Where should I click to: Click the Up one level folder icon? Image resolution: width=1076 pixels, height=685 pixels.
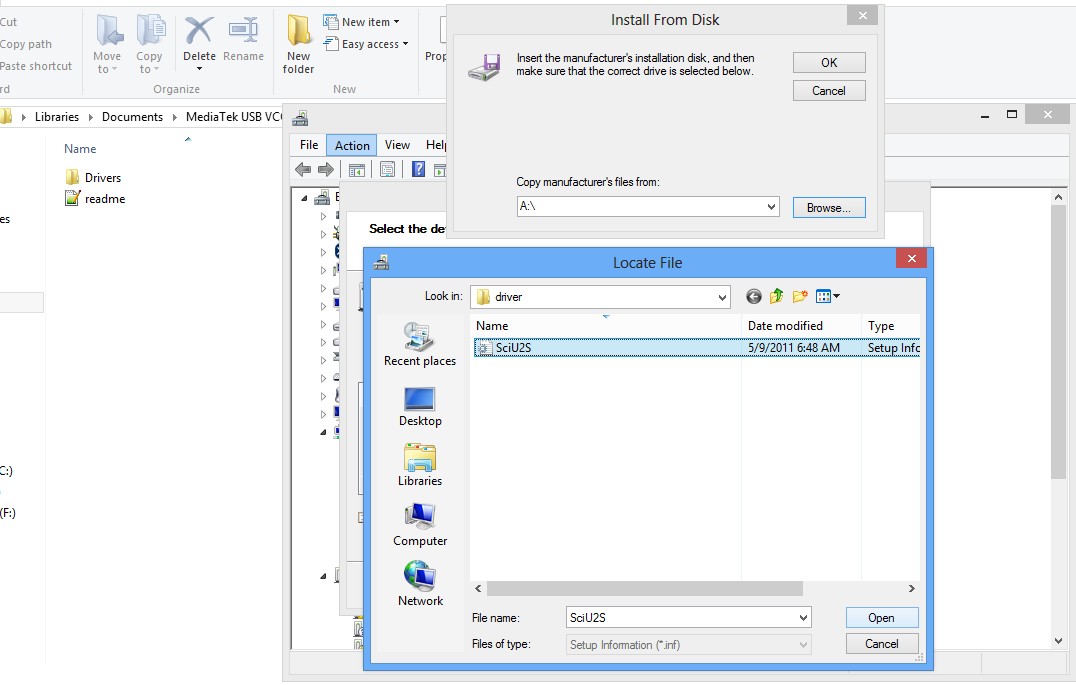point(776,296)
